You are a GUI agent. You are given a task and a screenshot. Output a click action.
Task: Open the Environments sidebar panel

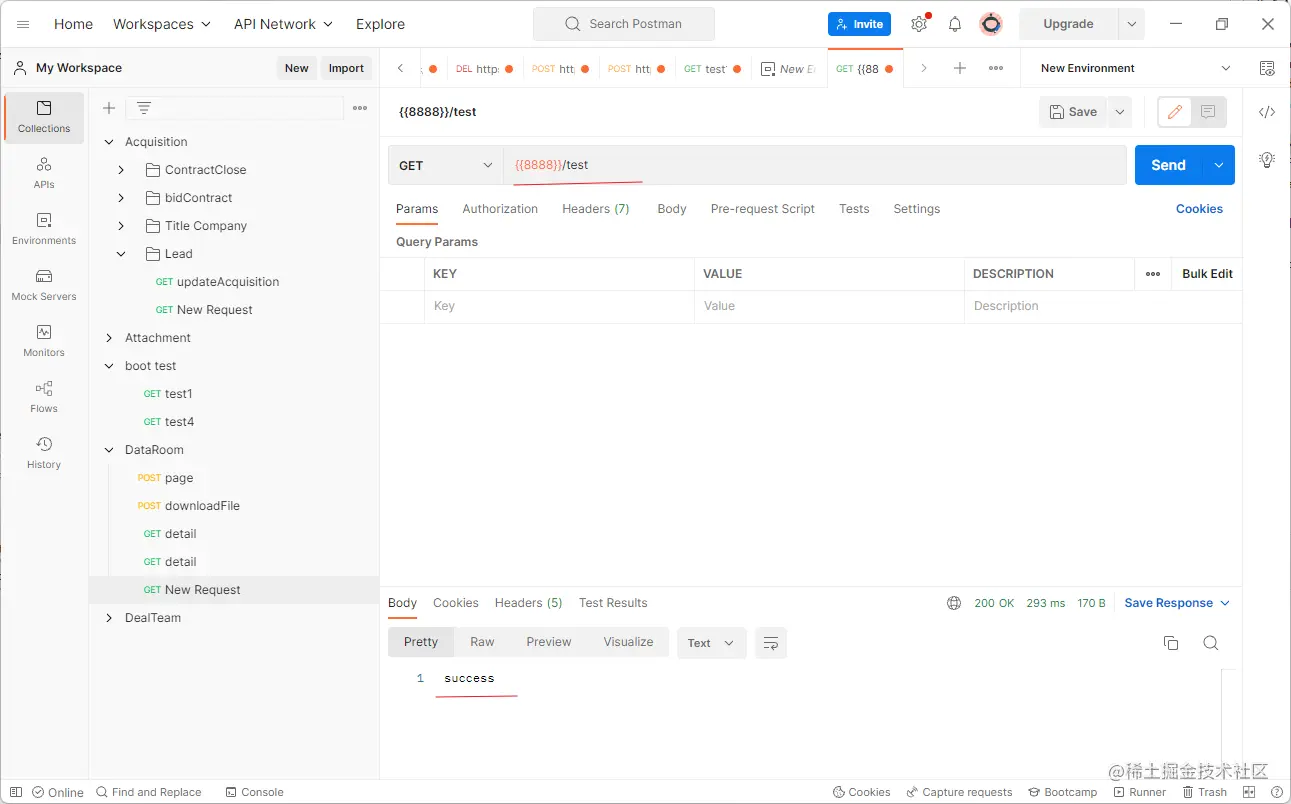pos(44,229)
